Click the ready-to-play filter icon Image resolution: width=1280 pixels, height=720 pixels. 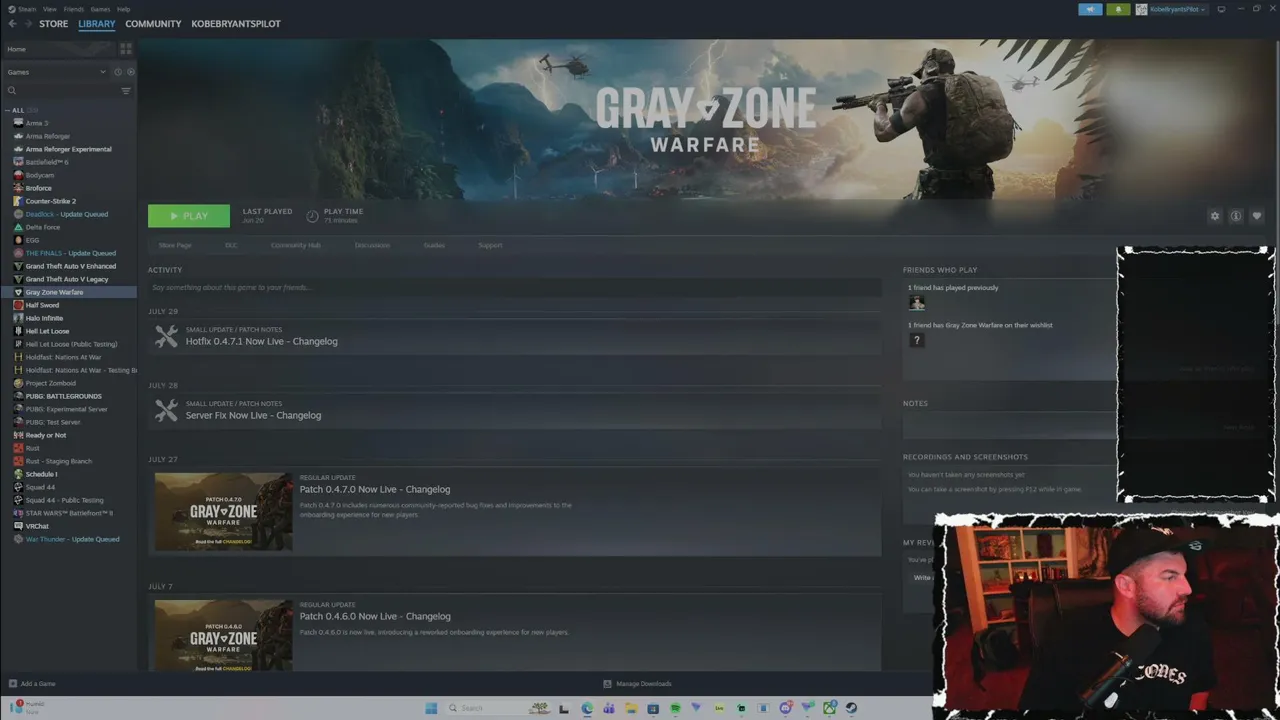pos(130,72)
